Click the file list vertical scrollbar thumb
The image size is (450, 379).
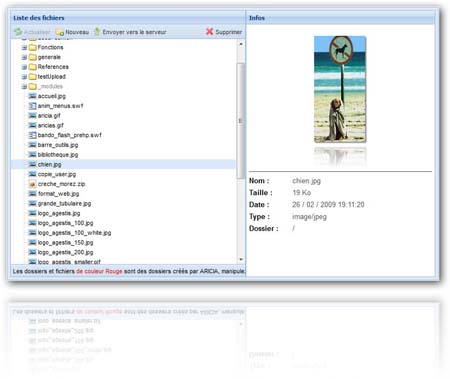point(241,121)
